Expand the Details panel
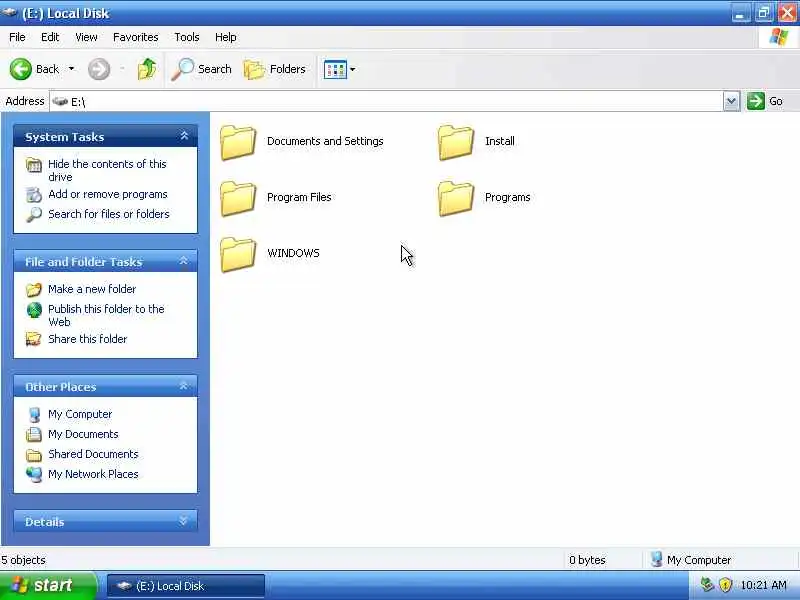Screen dimensions: 800x600 pyautogui.click(x=183, y=521)
